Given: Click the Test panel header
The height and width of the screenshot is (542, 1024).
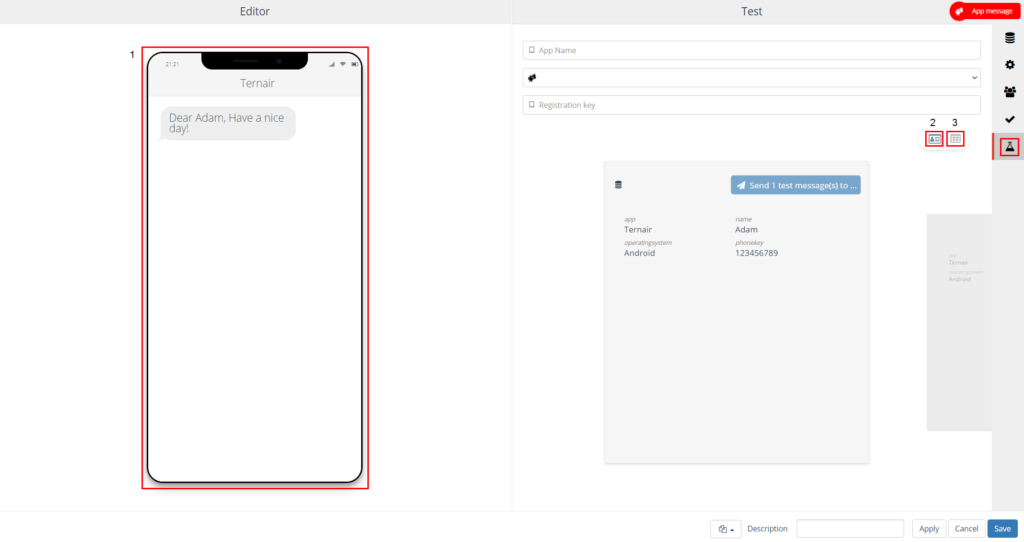Looking at the screenshot, I should pyautogui.click(x=752, y=11).
